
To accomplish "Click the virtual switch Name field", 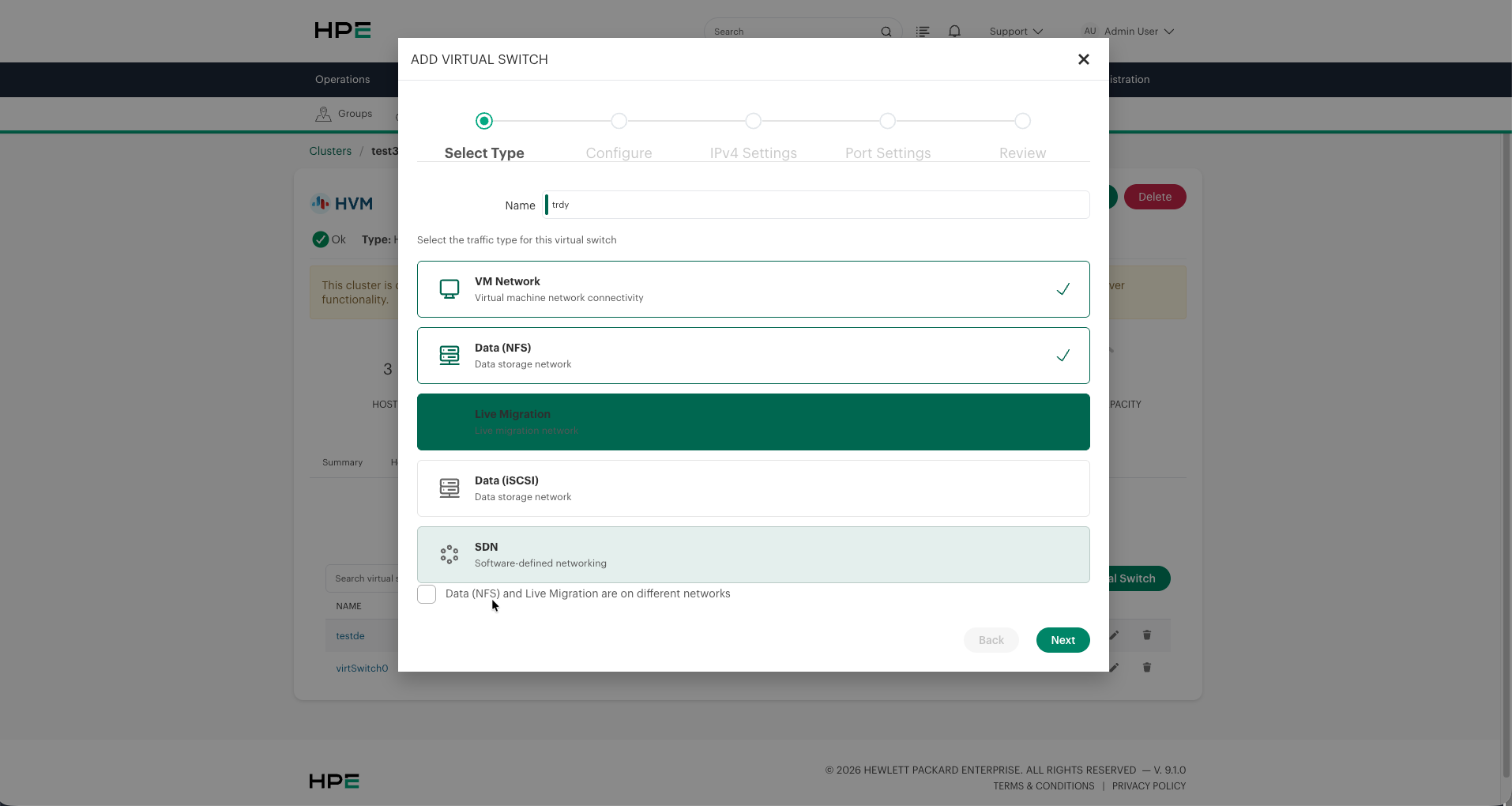I will point(818,205).
